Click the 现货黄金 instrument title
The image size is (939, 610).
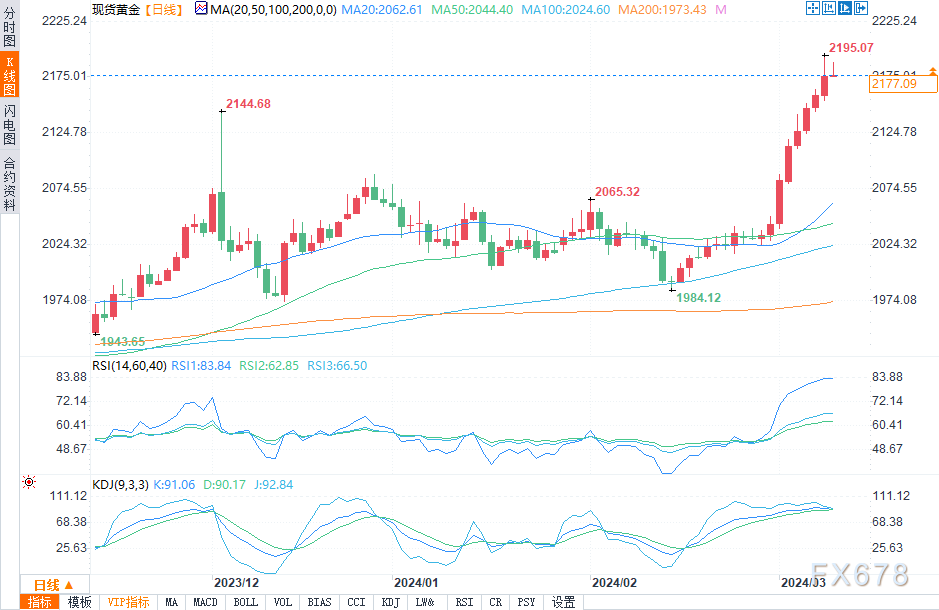tap(116, 10)
